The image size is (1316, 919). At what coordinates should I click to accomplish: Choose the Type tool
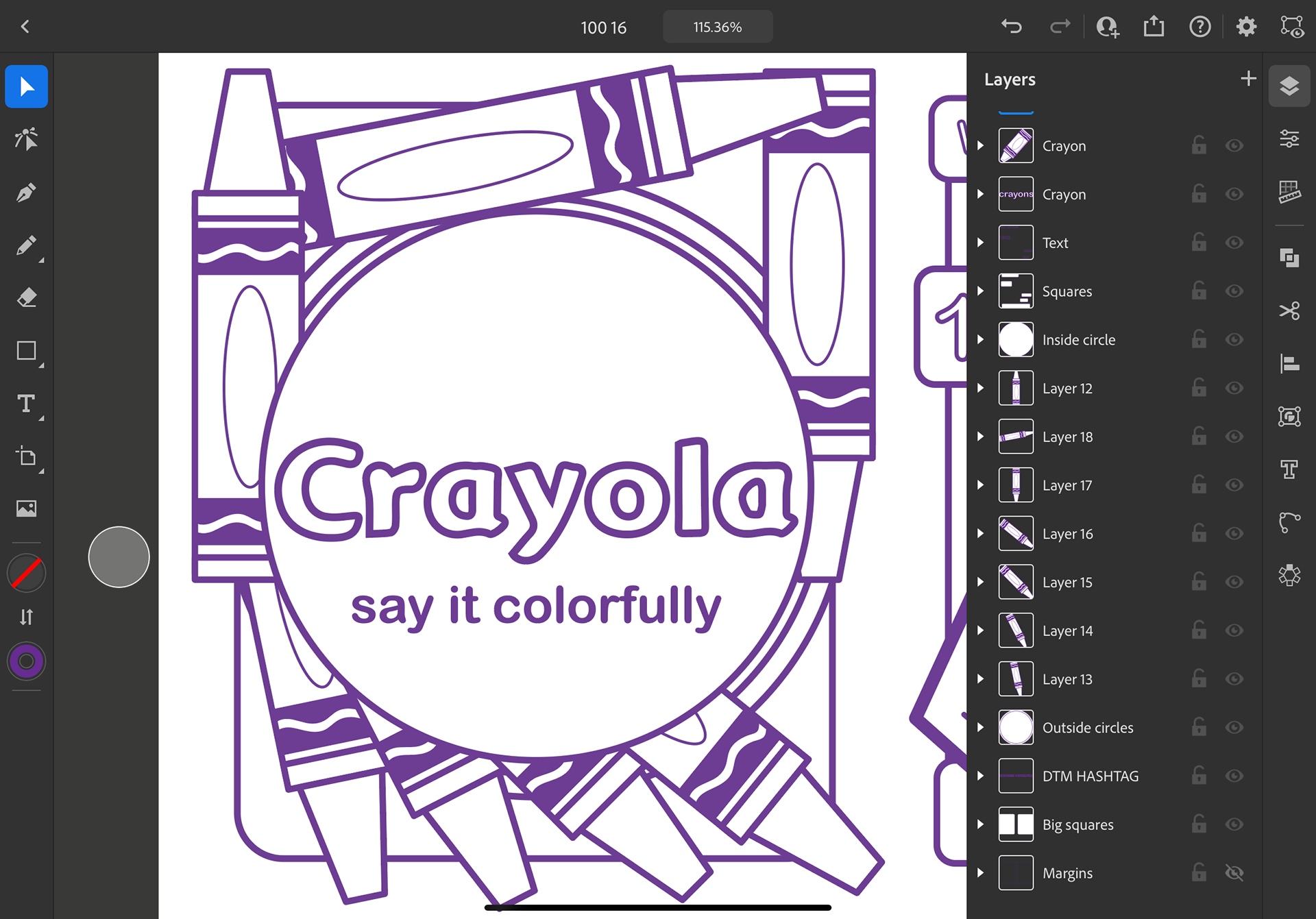(x=26, y=404)
